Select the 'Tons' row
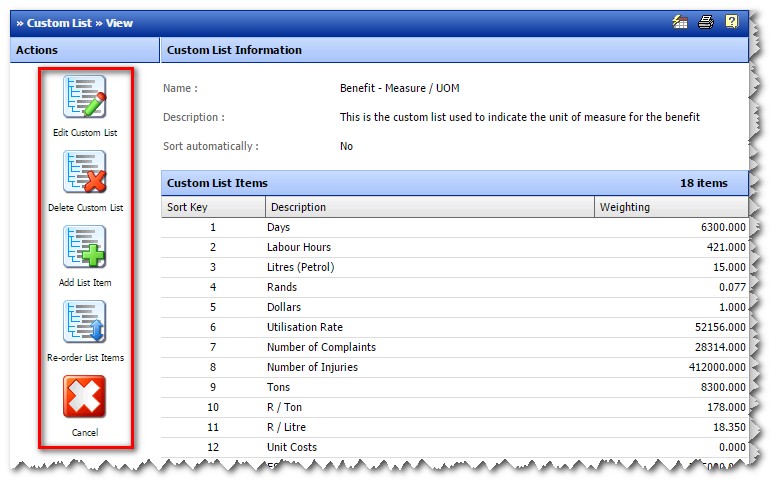Viewport: 777px width, 487px height. [454, 387]
